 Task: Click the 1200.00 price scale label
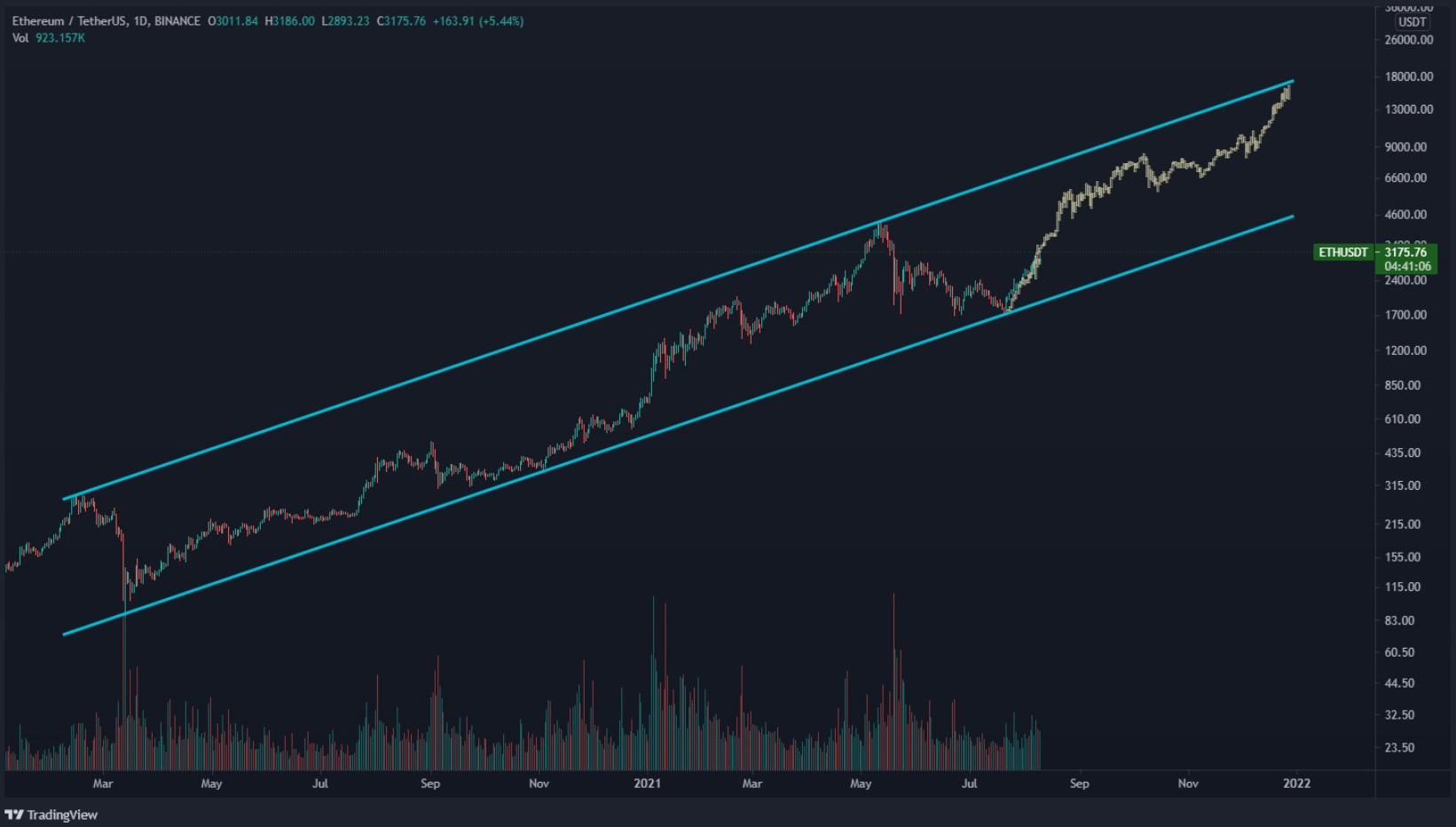point(1405,350)
